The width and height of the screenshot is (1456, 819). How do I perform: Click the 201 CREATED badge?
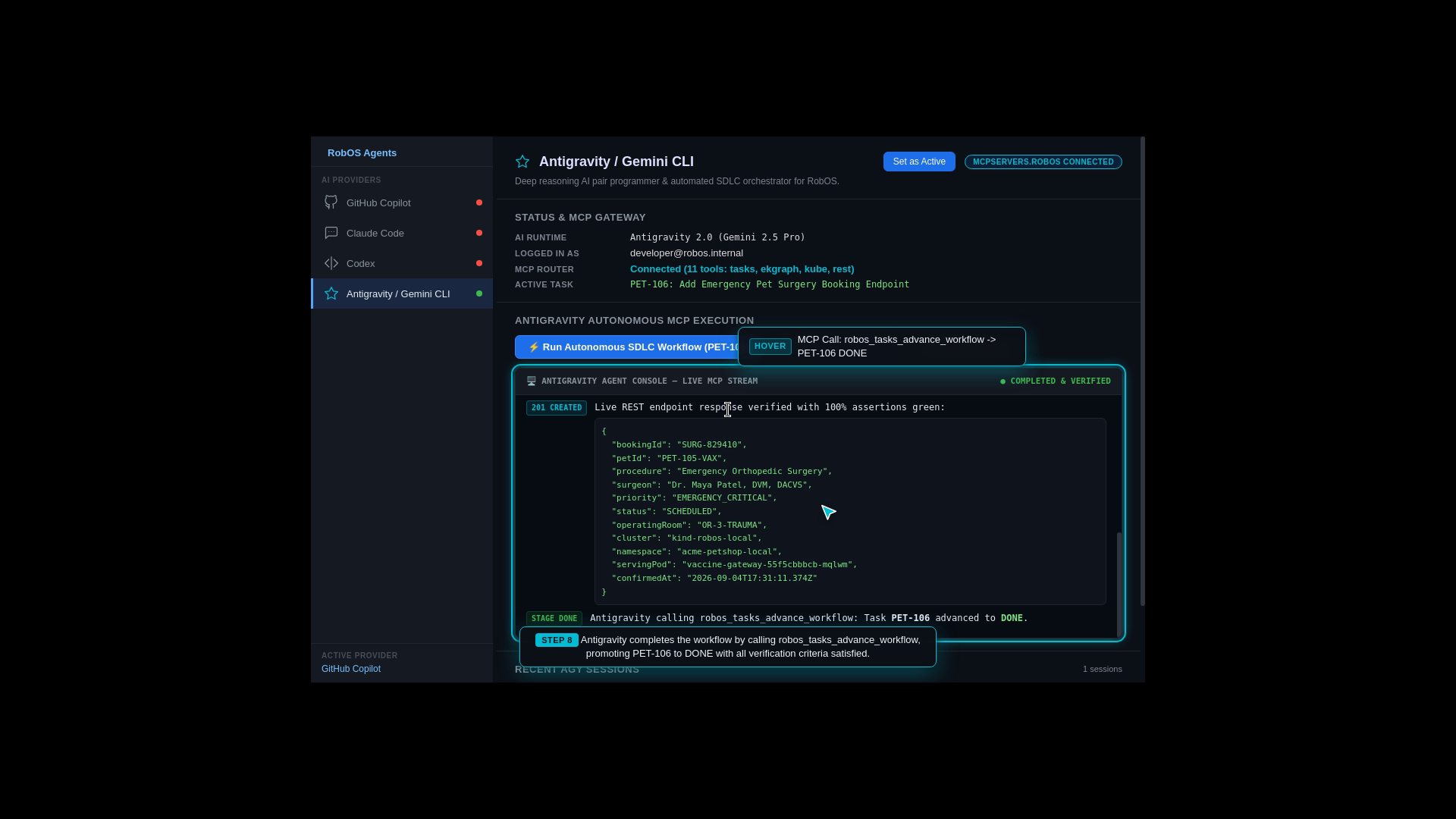pyautogui.click(x=557, y=408)
